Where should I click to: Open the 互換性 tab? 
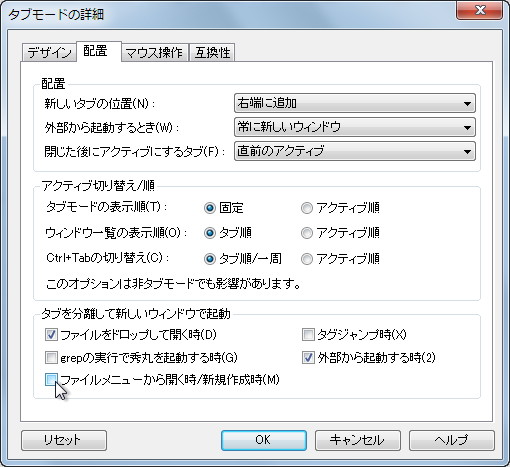click(x=212, y=53)
